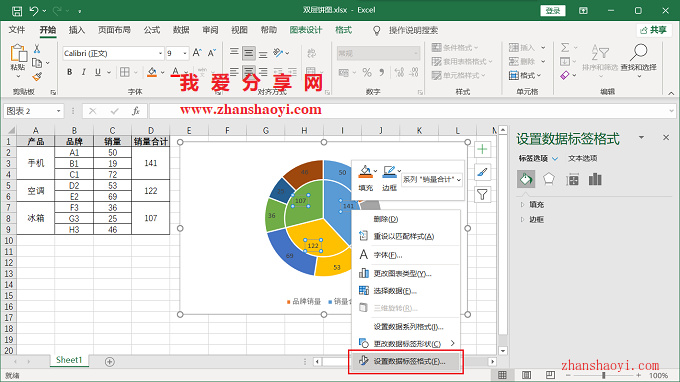Select the 122 data label on chart

click(313, 246)
